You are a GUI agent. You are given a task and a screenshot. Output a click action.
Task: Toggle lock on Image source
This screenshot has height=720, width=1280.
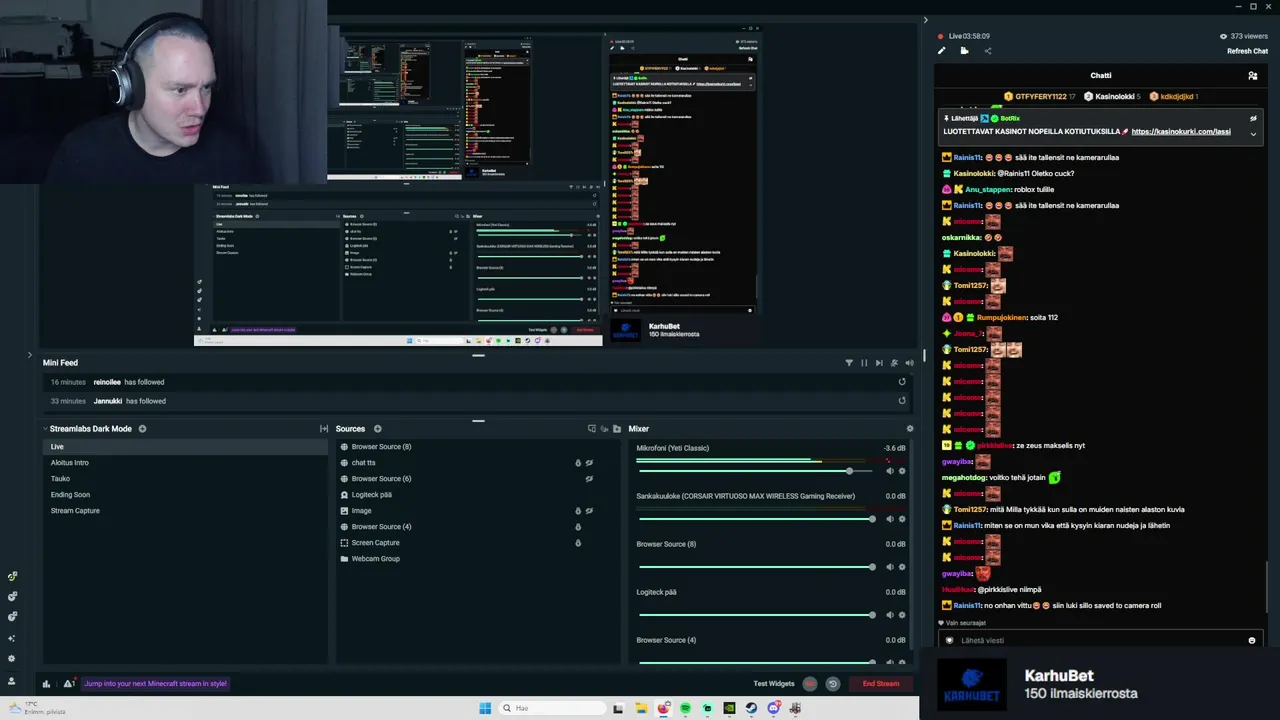(x=578, y=511)
